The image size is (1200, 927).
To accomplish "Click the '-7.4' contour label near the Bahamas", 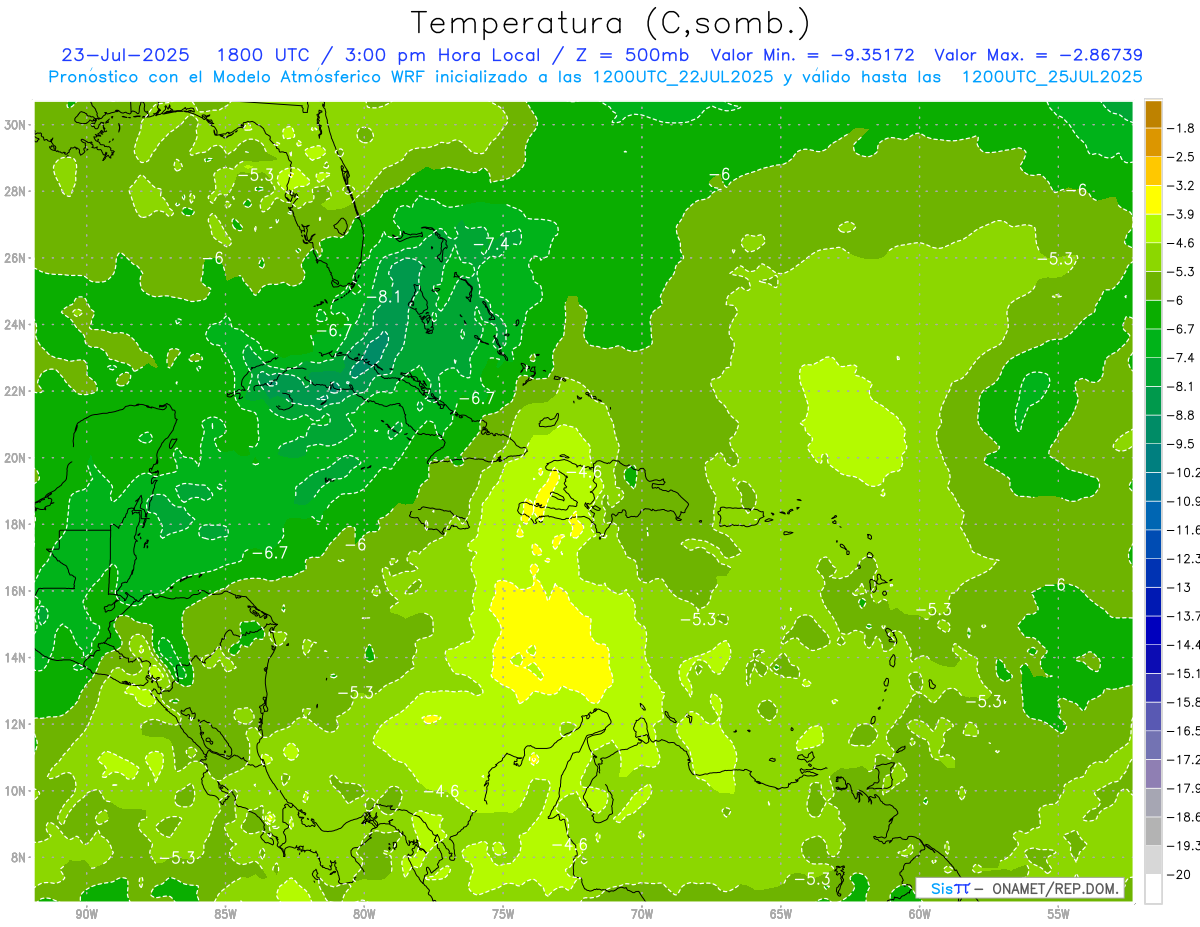I will [x=490, y=244].
